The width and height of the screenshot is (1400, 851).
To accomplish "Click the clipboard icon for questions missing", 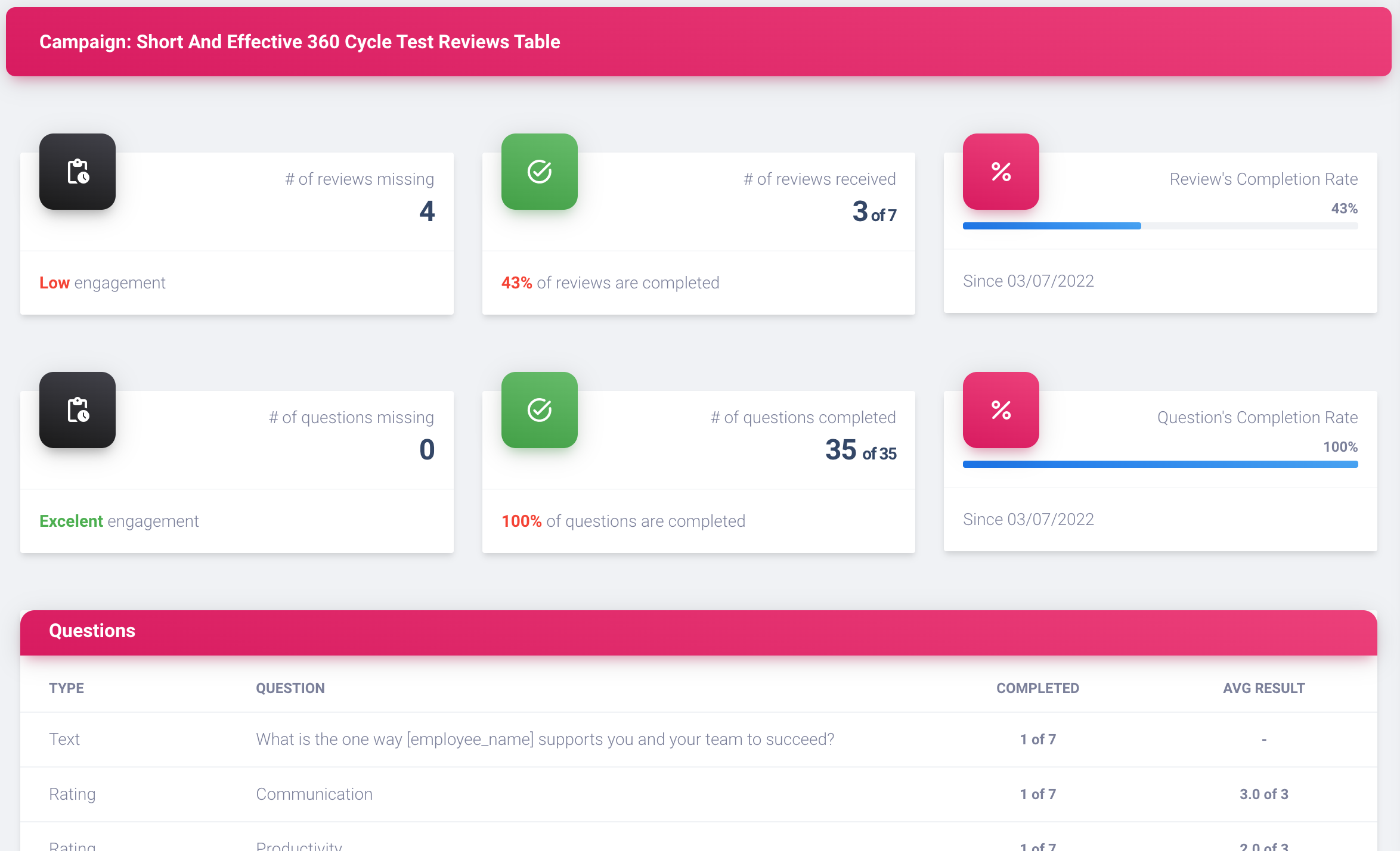I will pyautogui.click(x=77, y=410).
